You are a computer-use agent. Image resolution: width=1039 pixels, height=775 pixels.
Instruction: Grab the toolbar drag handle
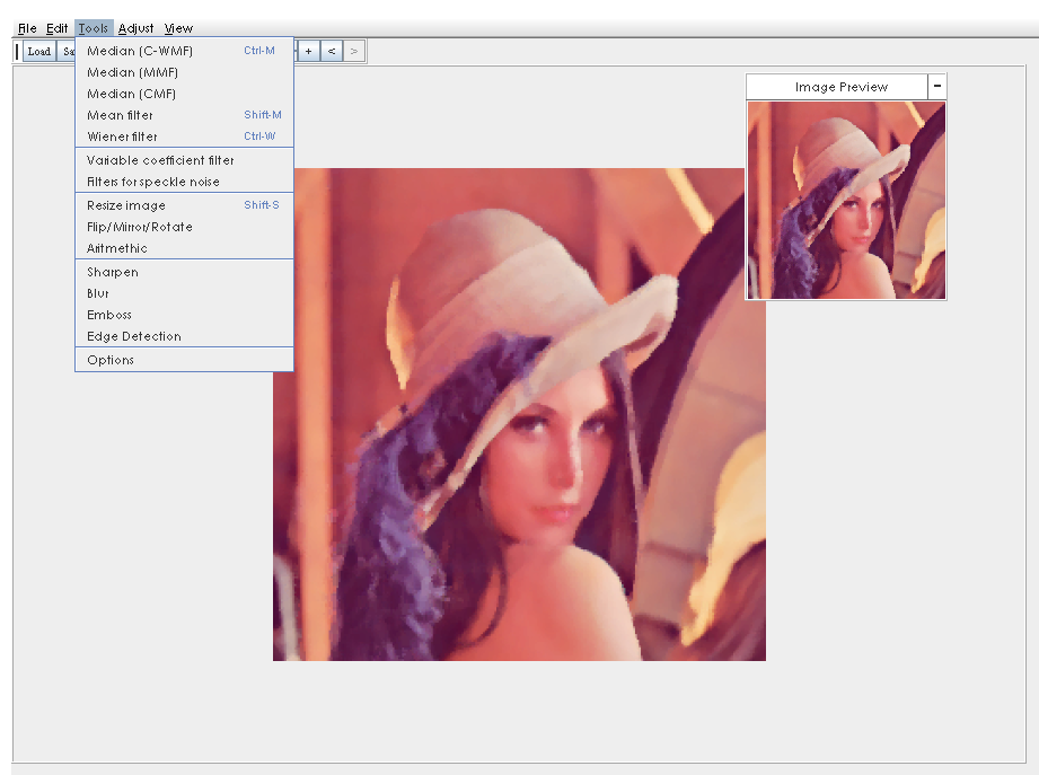tap(18, 51)
